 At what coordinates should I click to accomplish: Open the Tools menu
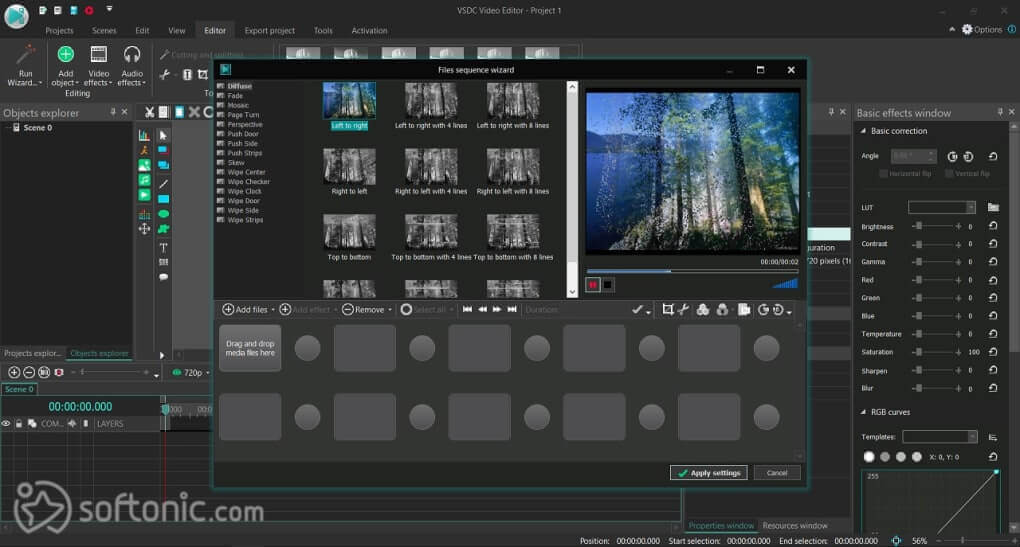pyautogui.click(x=323, y=31)
